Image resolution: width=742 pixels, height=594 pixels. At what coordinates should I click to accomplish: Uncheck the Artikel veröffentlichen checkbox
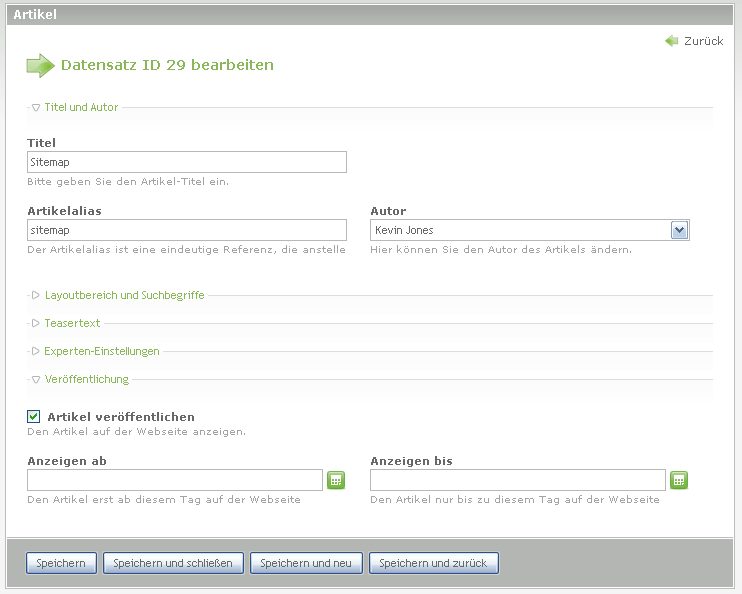point(33,416)
